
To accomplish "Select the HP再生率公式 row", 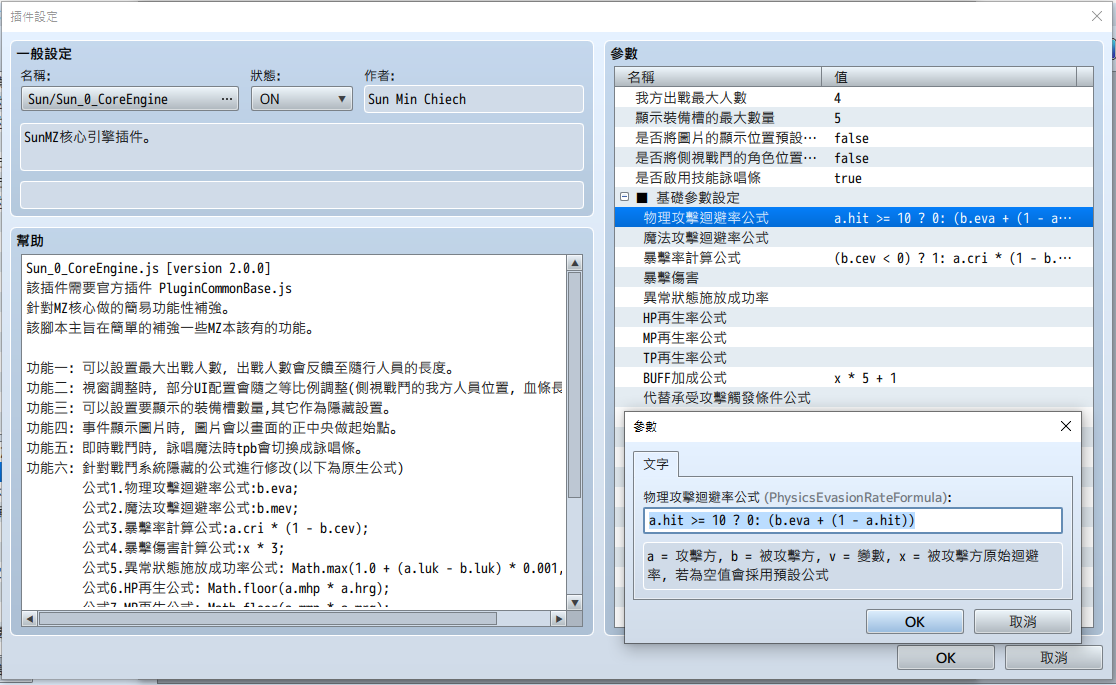I will 853,318.
